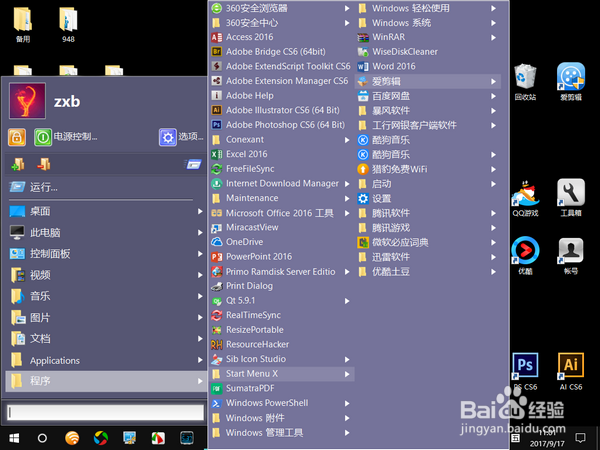
Task: Click the Primo Ramdisk Server Edition icon
Action: (217, 272)
